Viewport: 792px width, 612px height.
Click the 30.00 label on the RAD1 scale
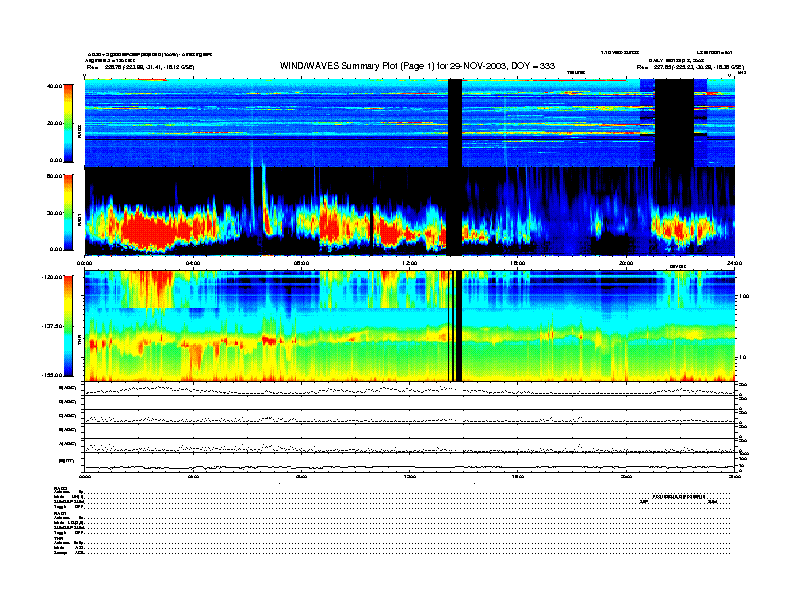coord(54,213)
